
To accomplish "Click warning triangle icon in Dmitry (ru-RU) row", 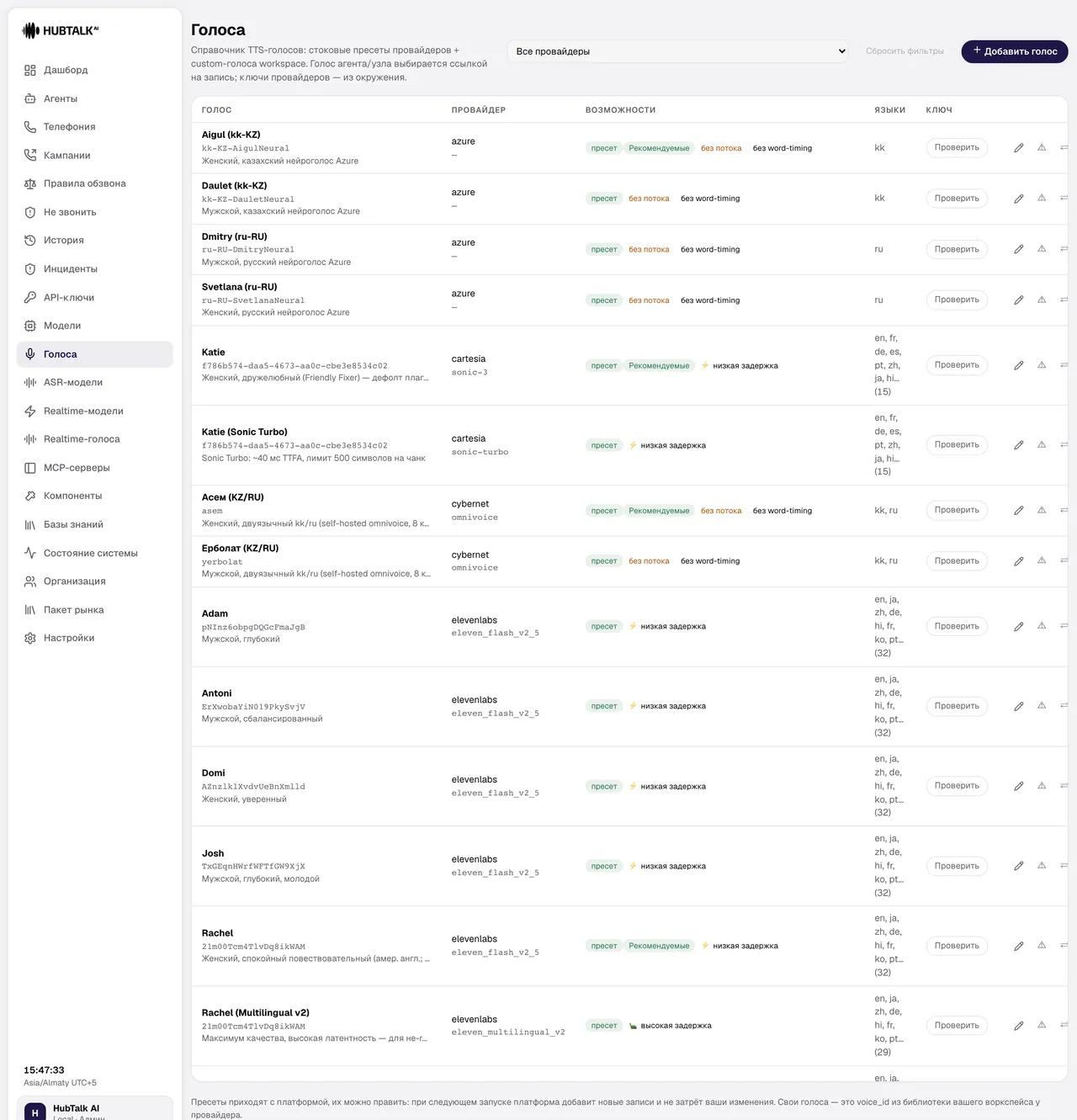I will point(1042,249).
